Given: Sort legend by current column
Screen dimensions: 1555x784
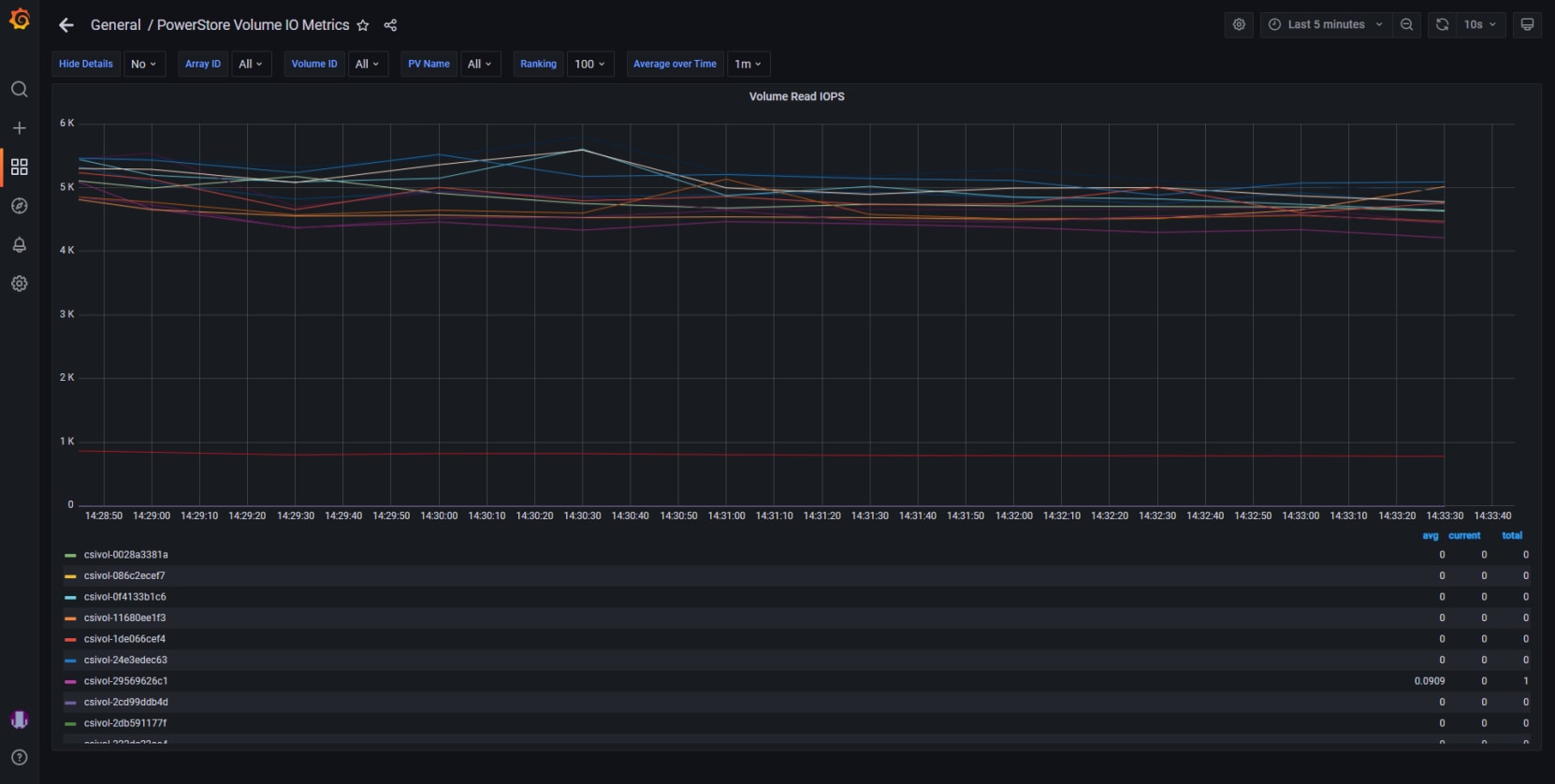Looking at the screenshot, I should click(1464, 536).
